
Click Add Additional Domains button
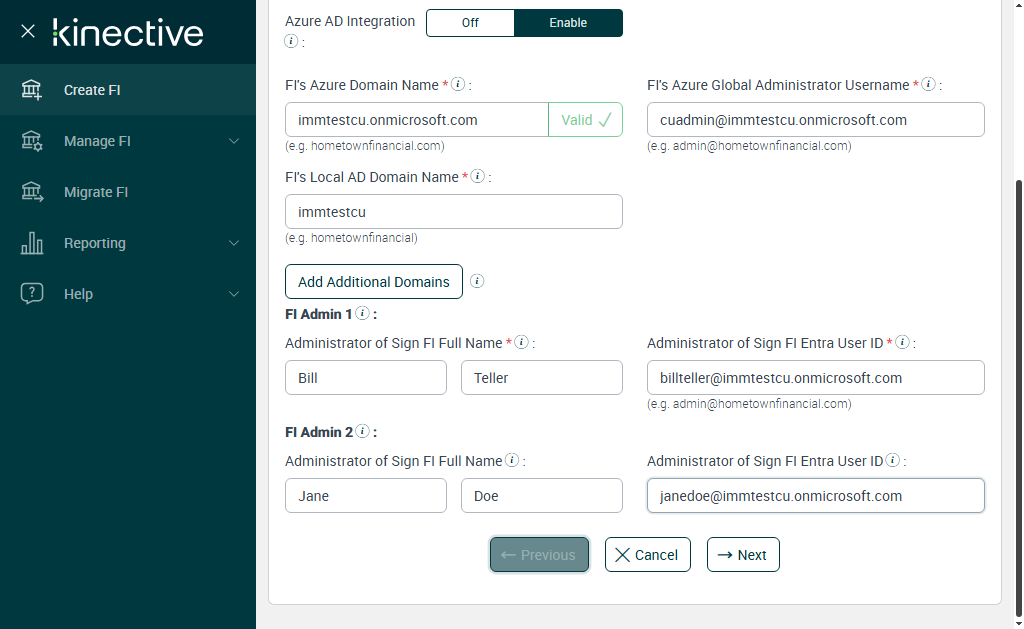click(374, 282)
